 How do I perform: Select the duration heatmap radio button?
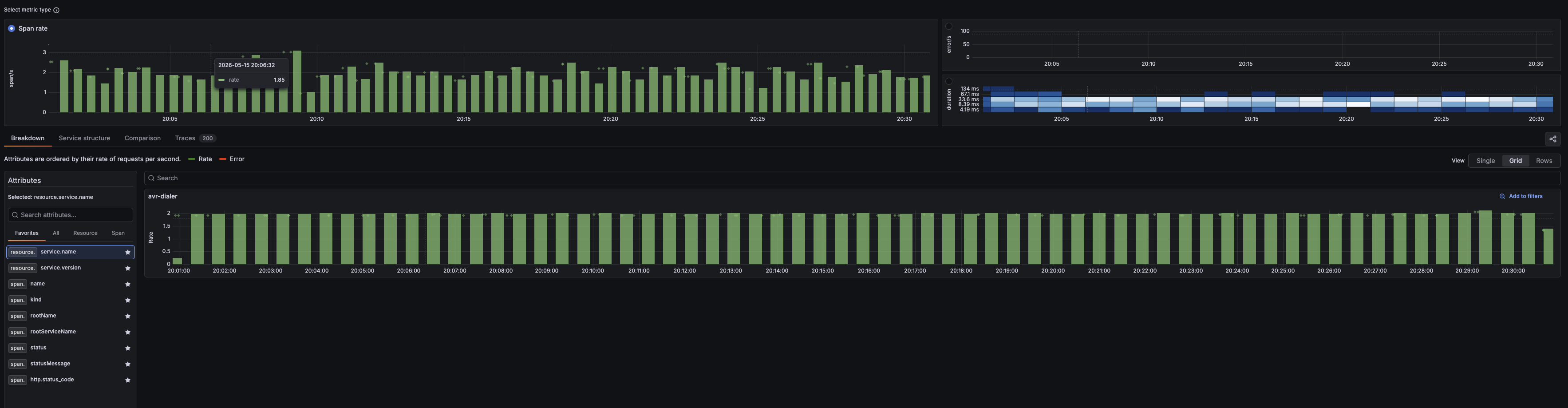pos(948,82)
